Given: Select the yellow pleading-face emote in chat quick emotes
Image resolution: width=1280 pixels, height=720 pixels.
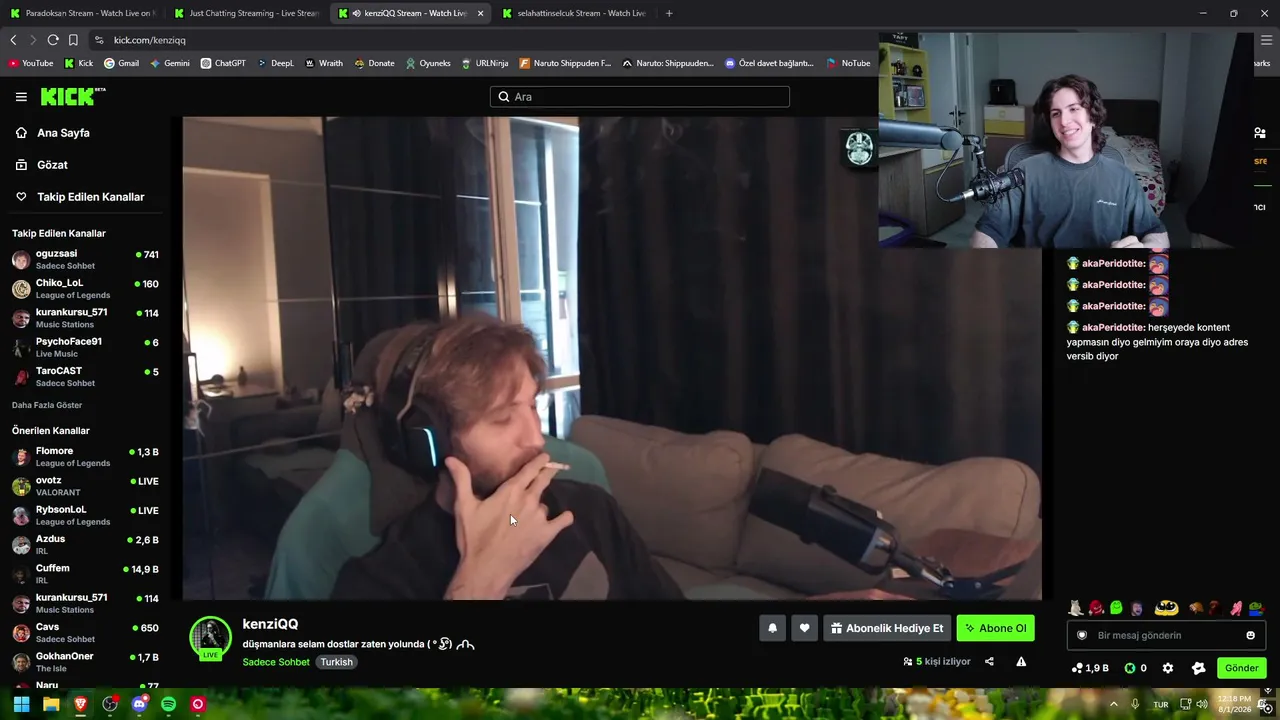Looking at the screenshot, I should 1166,608.
